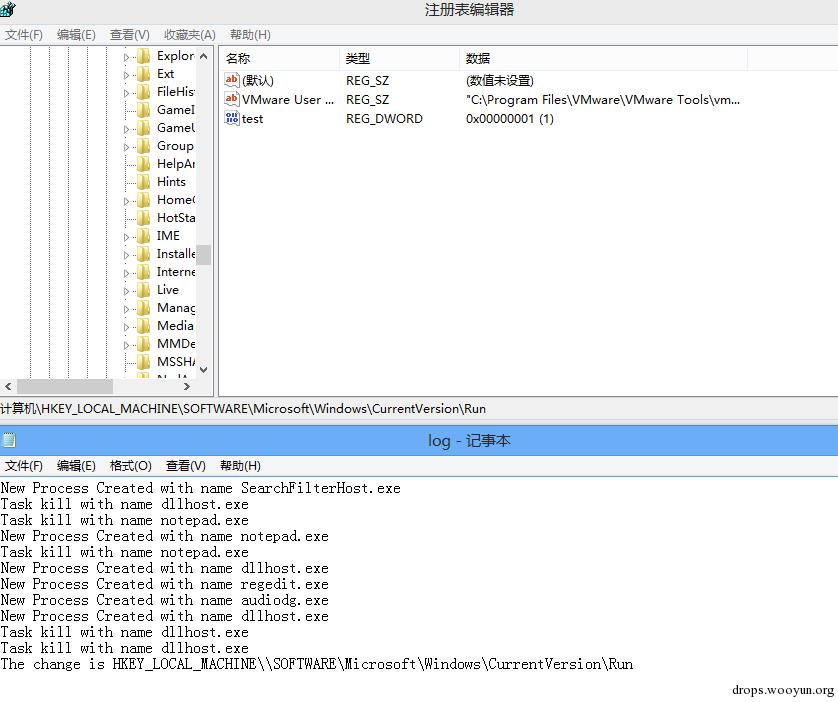The width and height of the screenshot is (838, 702).
Task: Click the default (默认) value icon
Action: tap(231, 80)
